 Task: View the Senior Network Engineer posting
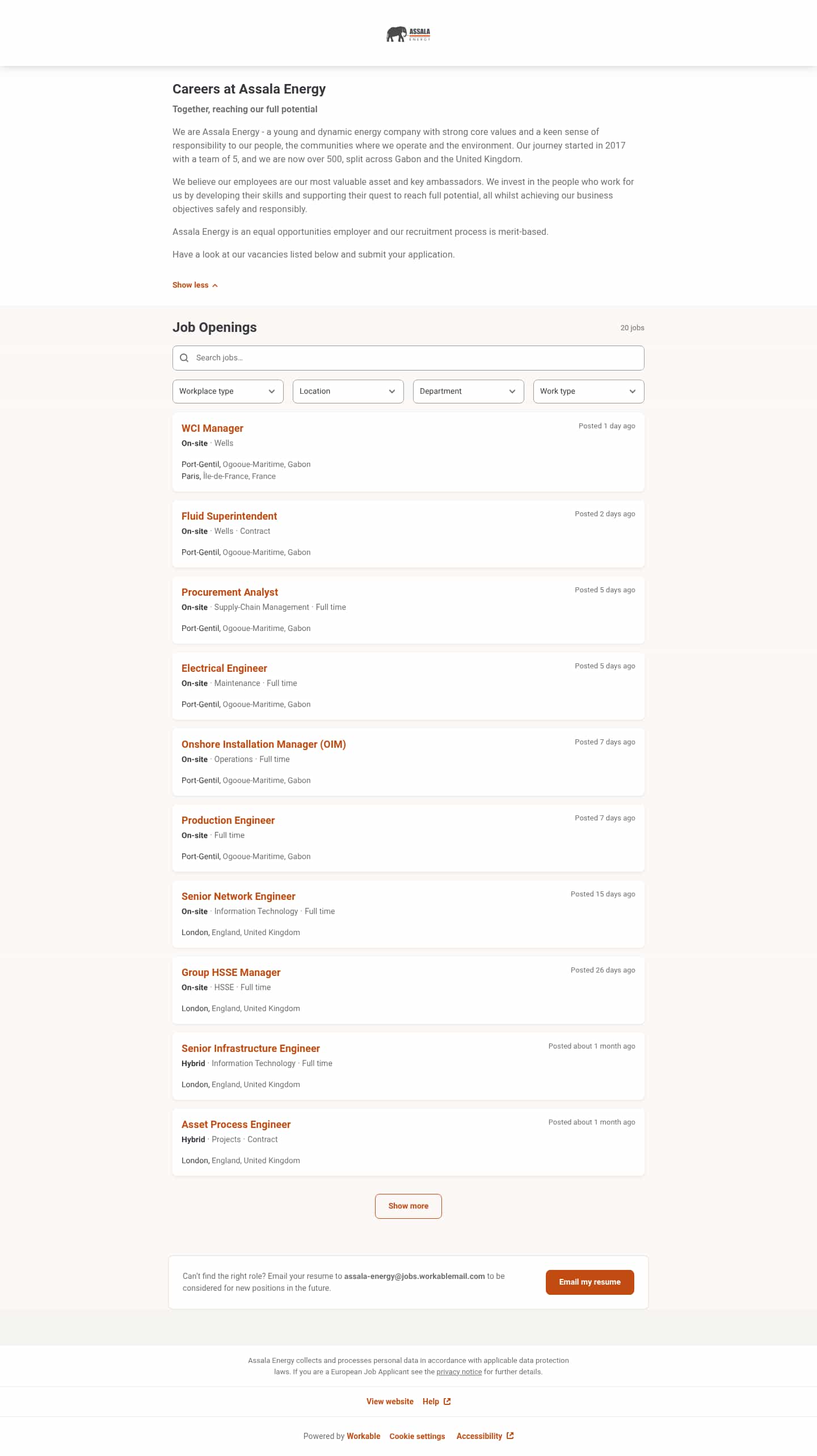238,896
